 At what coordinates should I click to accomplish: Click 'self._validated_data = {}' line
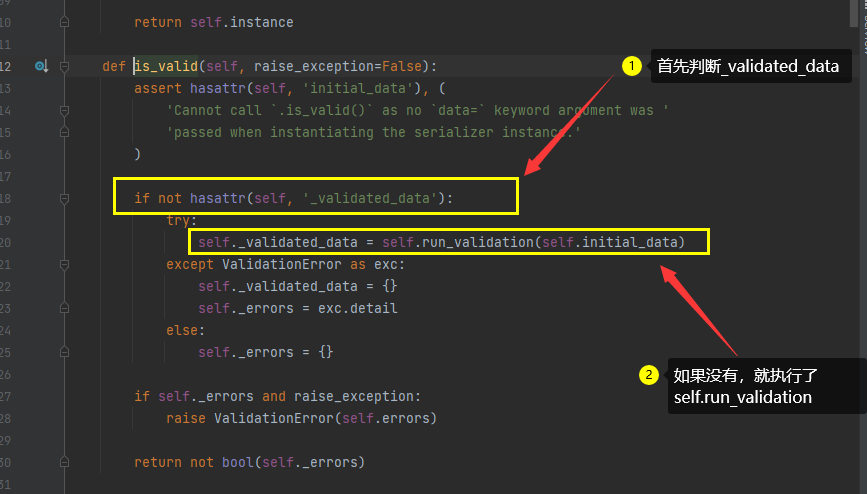pyautogui.click(x=297, y=287)
